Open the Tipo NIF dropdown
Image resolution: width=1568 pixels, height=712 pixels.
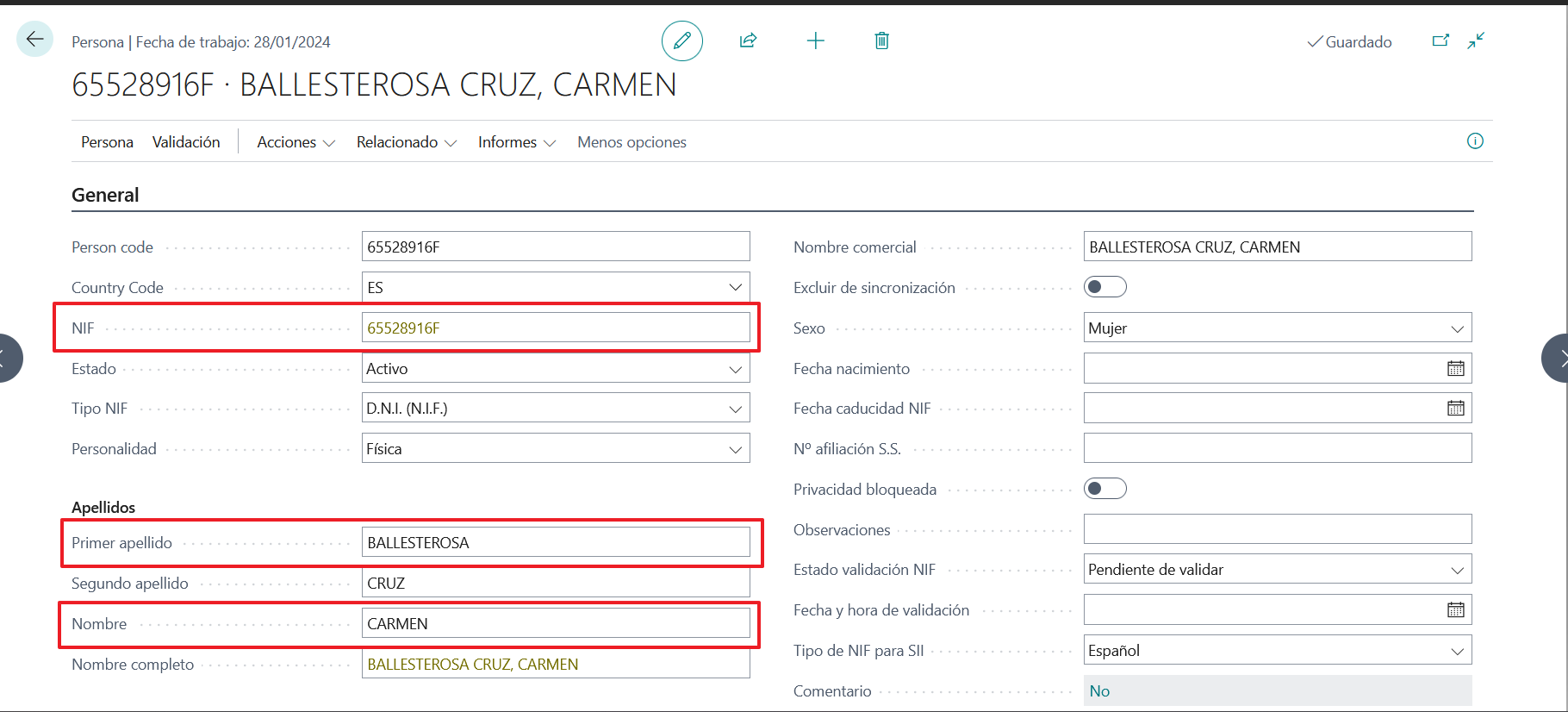(735, 409)
